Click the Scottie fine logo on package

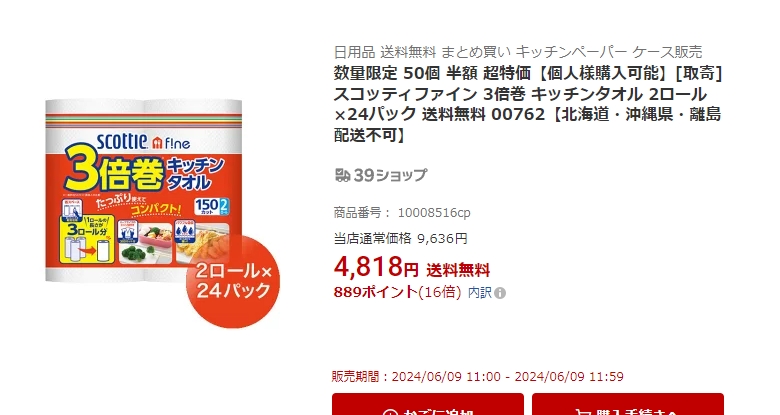click(x=143, y=142)
